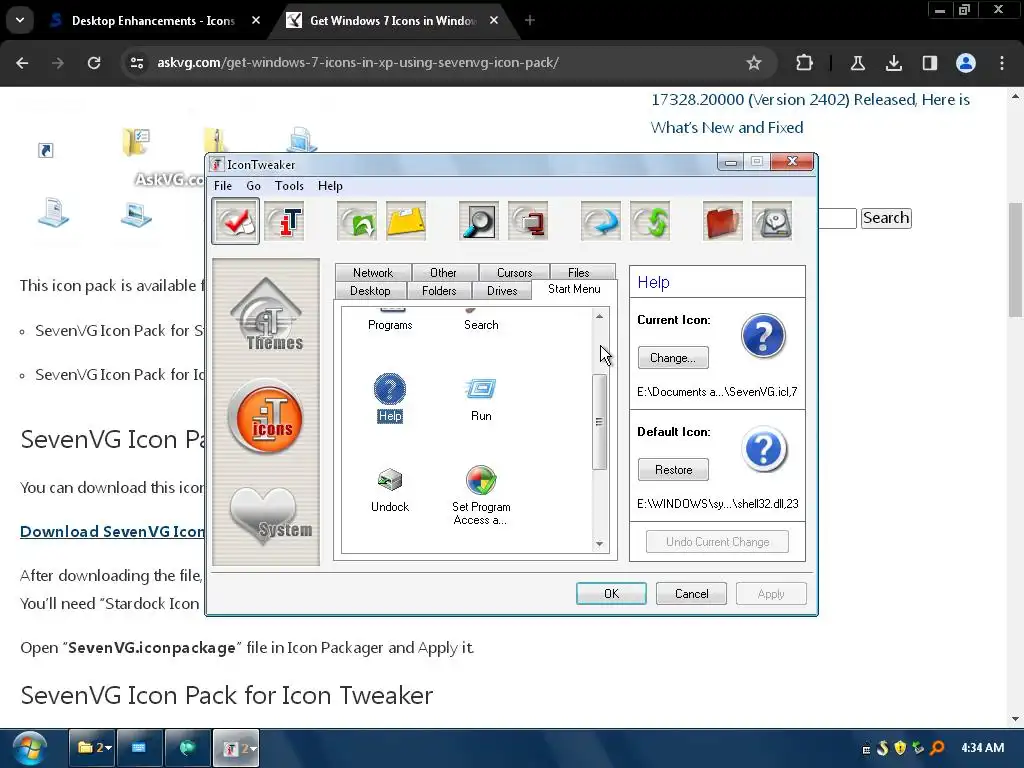The width and height of the screenshot is (1024, 768).
Task: Click the dark red folder toolbar icon
Action: coord(722,222)
